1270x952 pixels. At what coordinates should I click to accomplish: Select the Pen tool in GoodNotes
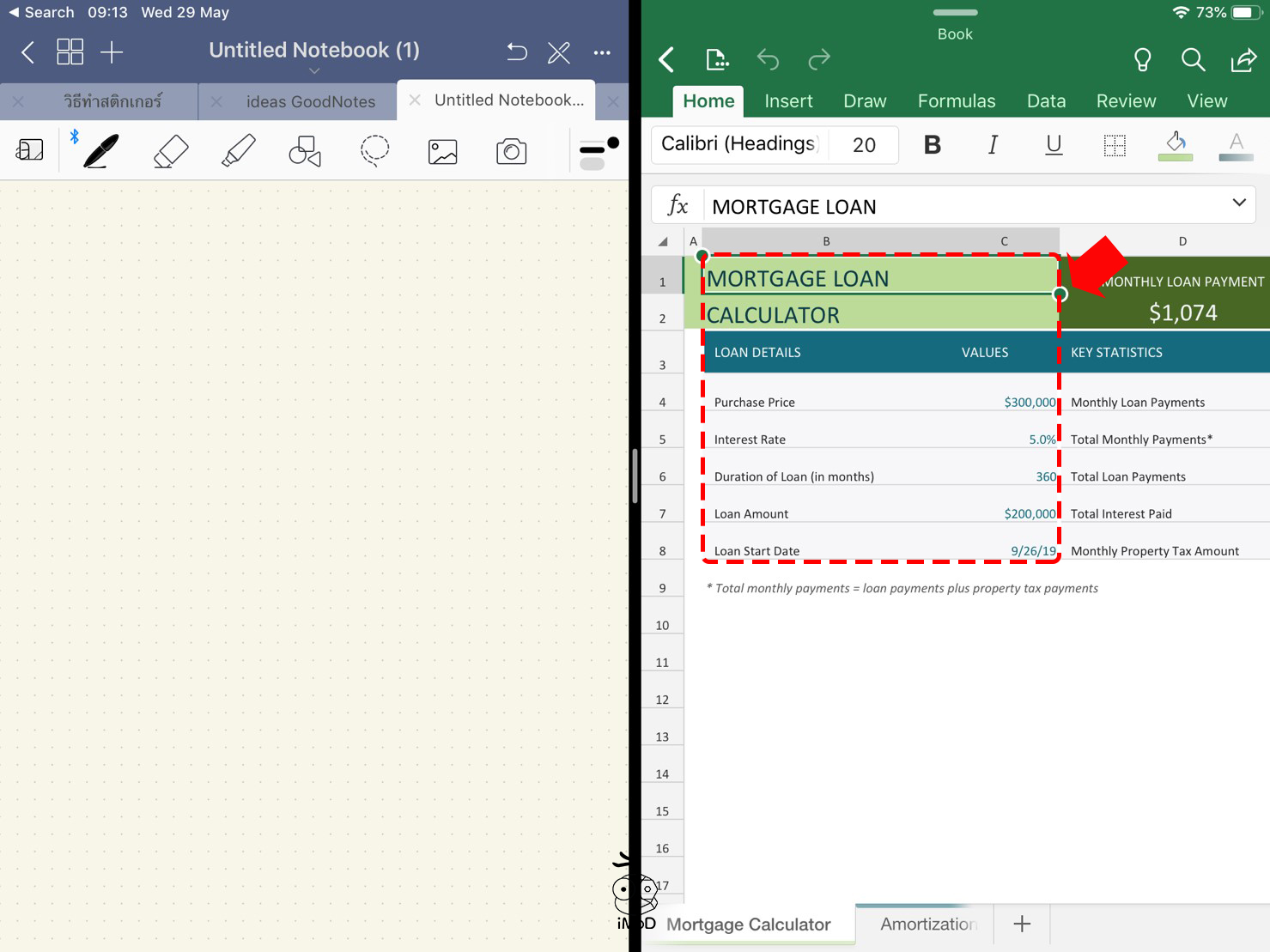100,151
